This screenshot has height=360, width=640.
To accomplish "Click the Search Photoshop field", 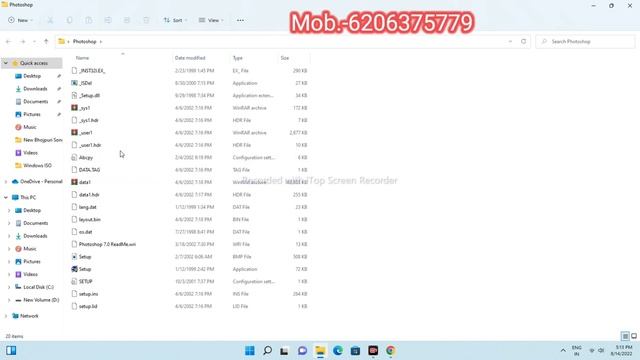I will (585, 42).
